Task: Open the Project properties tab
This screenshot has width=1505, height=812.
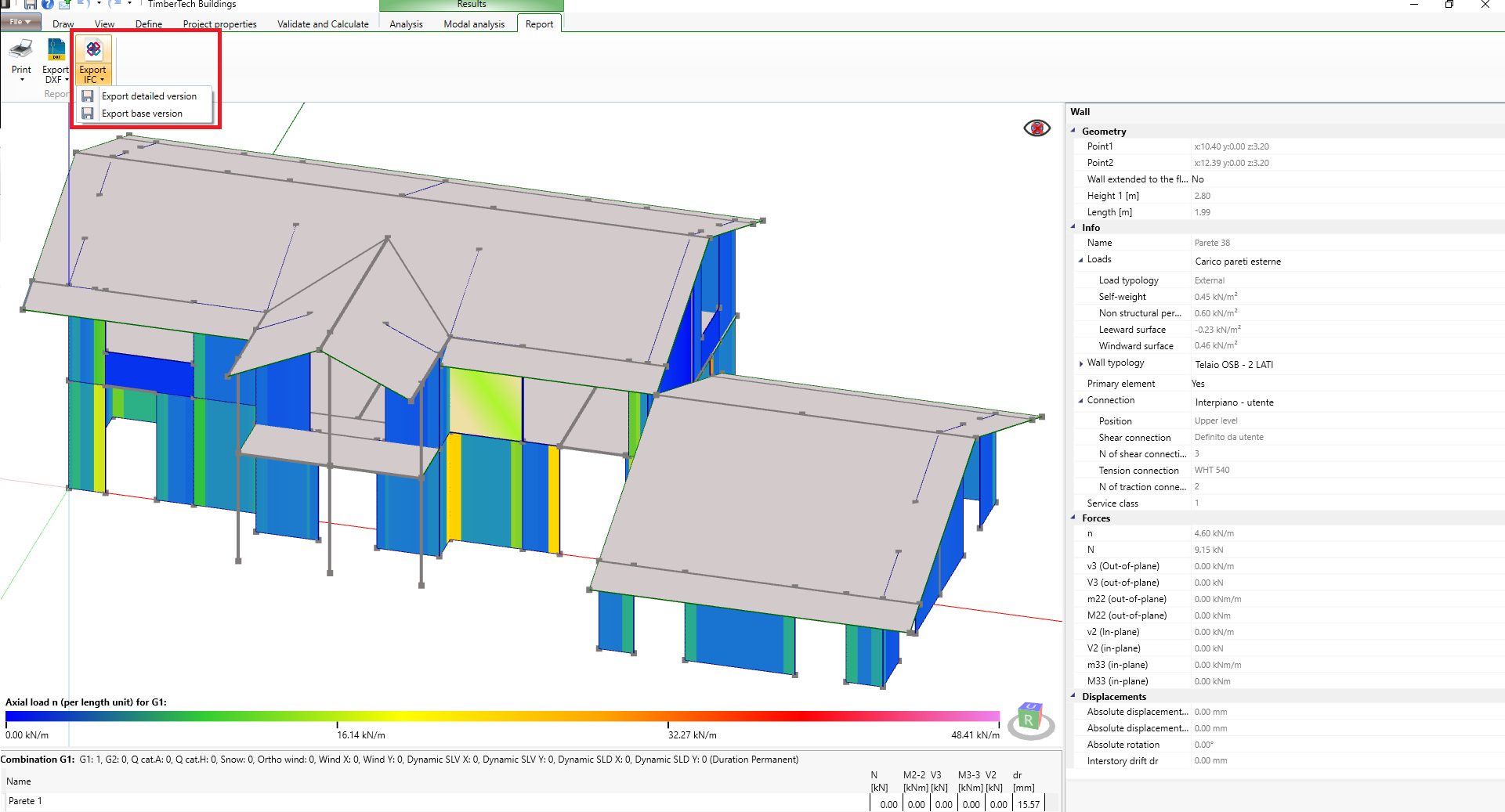Action: (220, 24)
